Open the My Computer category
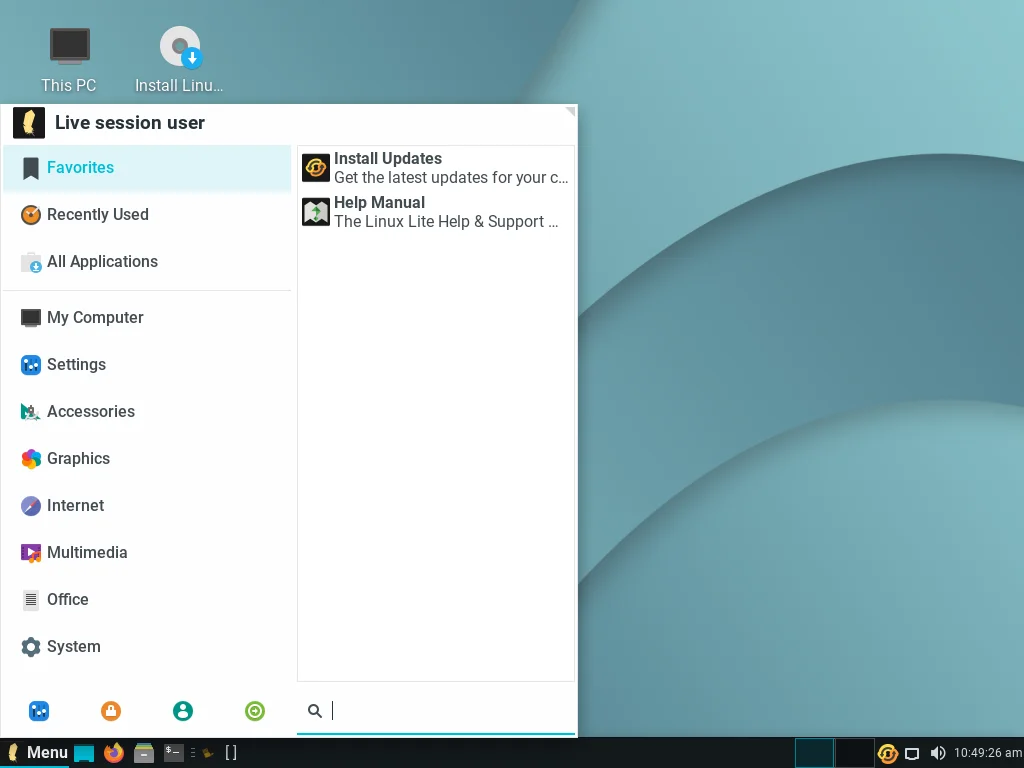The height and width of the screenshot is (768, 1024). tap(147, 317)
